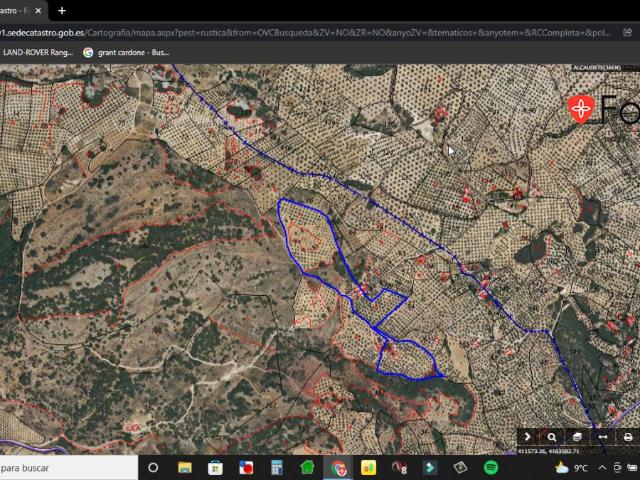Open a new browser tab

click(62, 11)
